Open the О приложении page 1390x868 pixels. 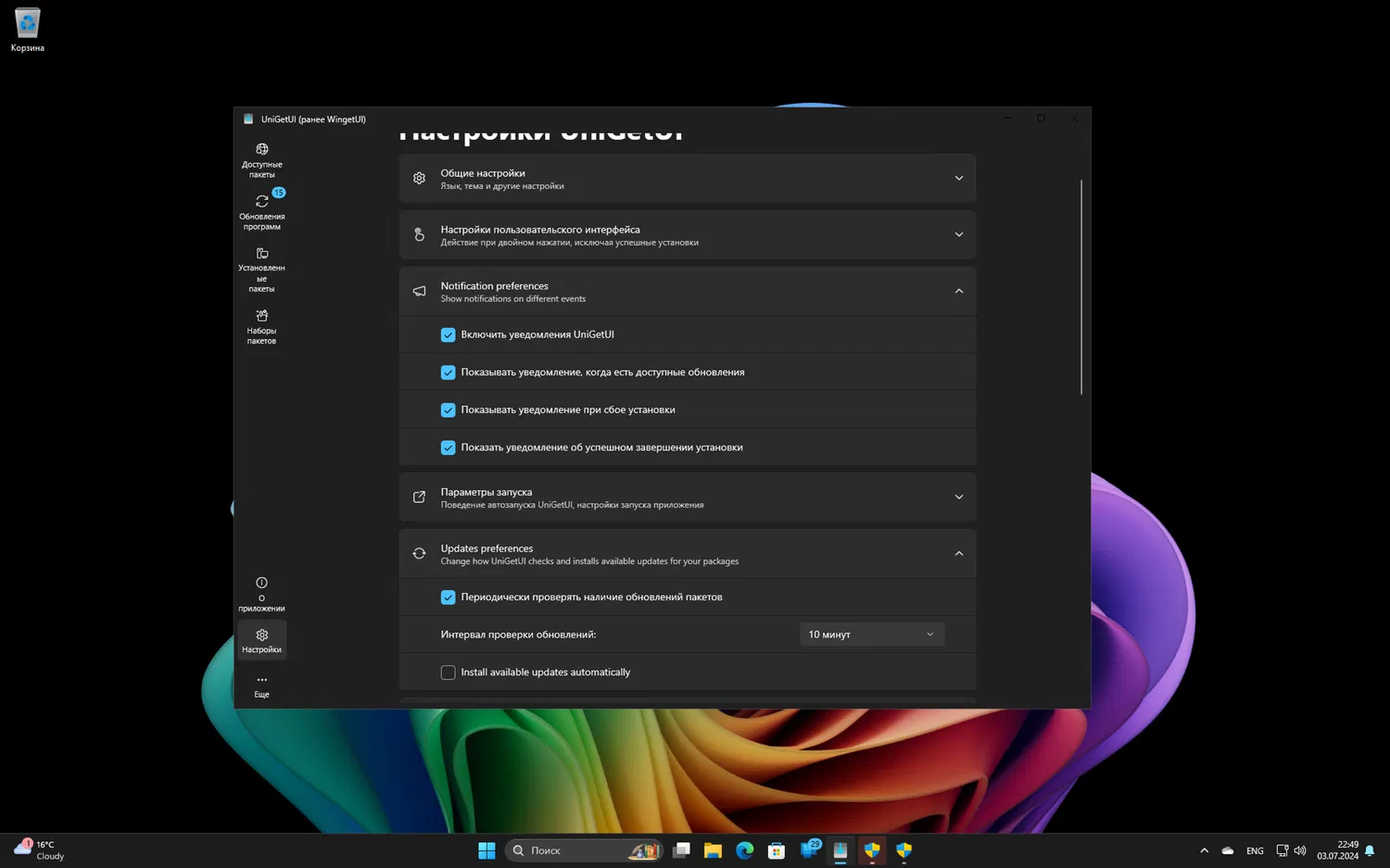(261, 594)
